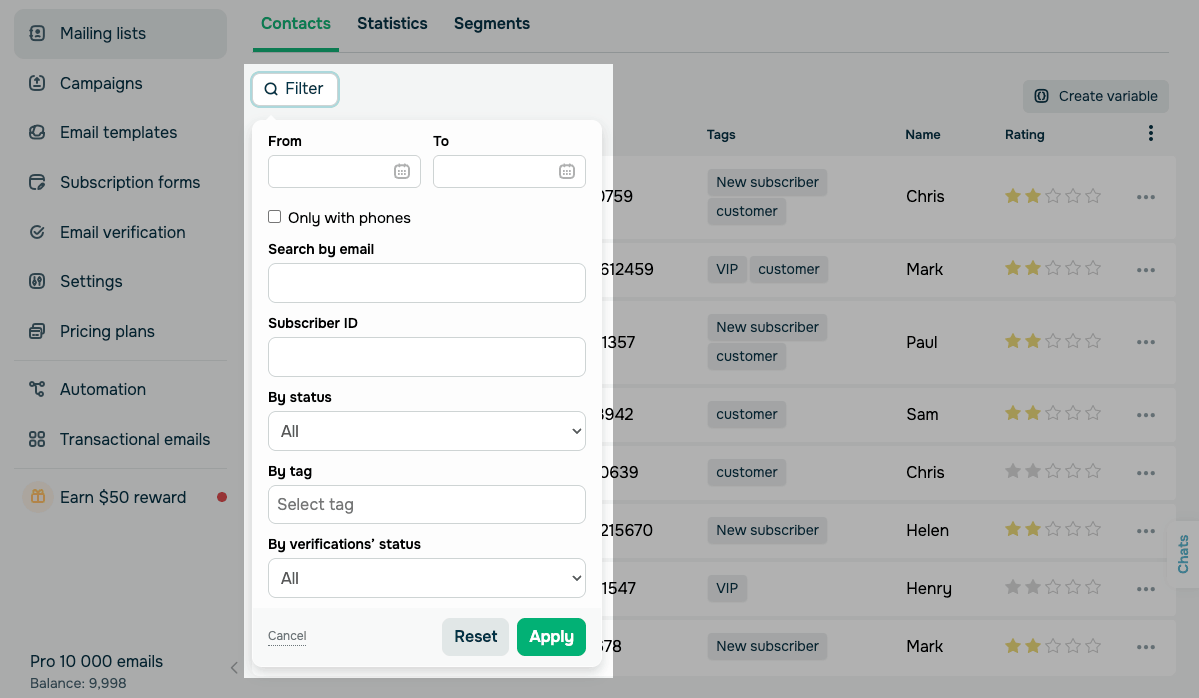
Task: Click the Earn $50 reward gift icon
Action: (x=37, y=497)
